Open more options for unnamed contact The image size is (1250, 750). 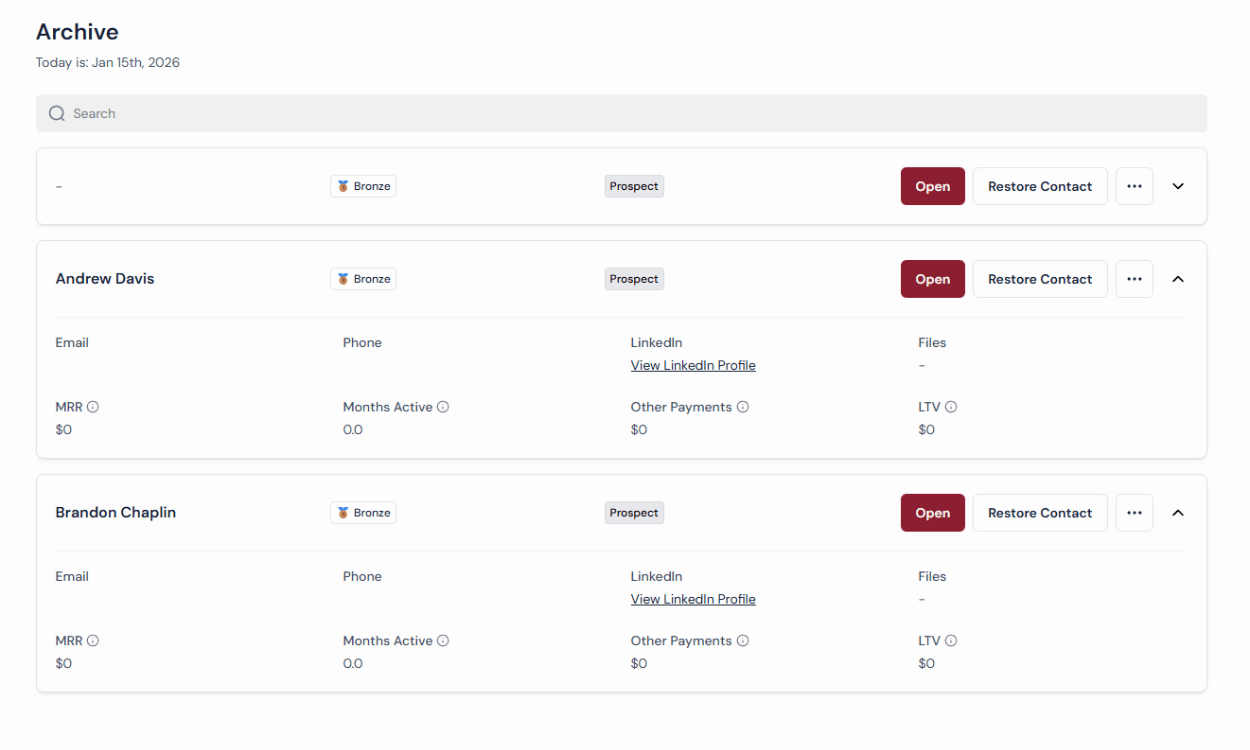[x=1134, y=186]
